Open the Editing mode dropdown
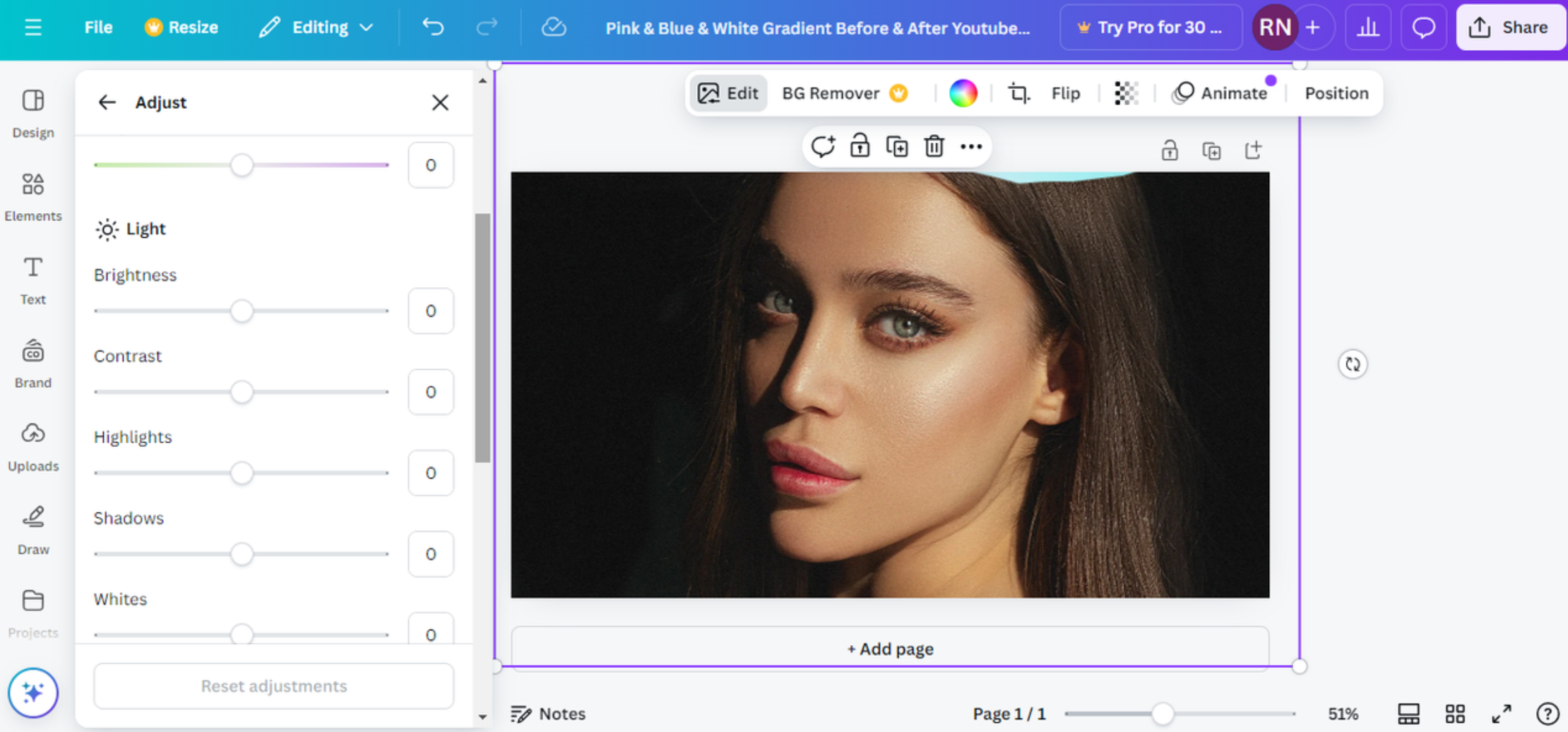1568x732 pixels. [x=316, y=28]
